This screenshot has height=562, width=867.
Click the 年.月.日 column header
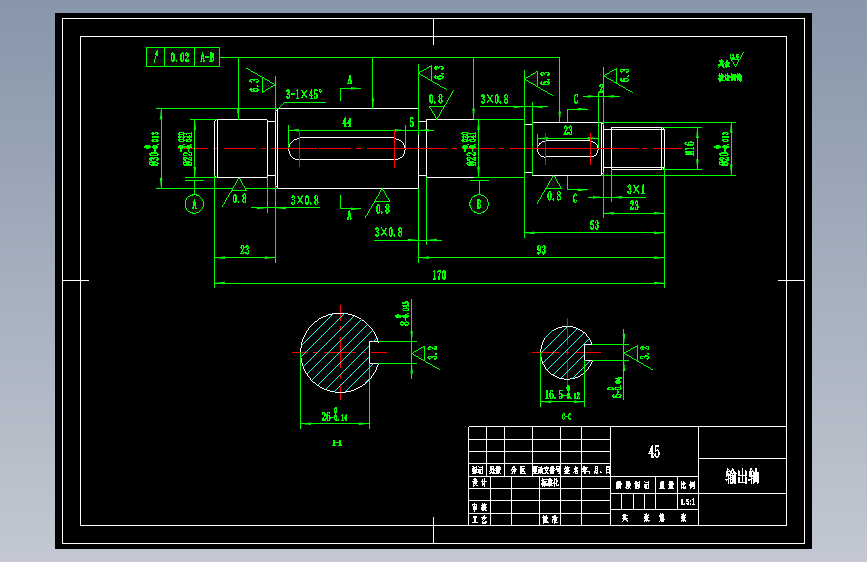(596, 470)
